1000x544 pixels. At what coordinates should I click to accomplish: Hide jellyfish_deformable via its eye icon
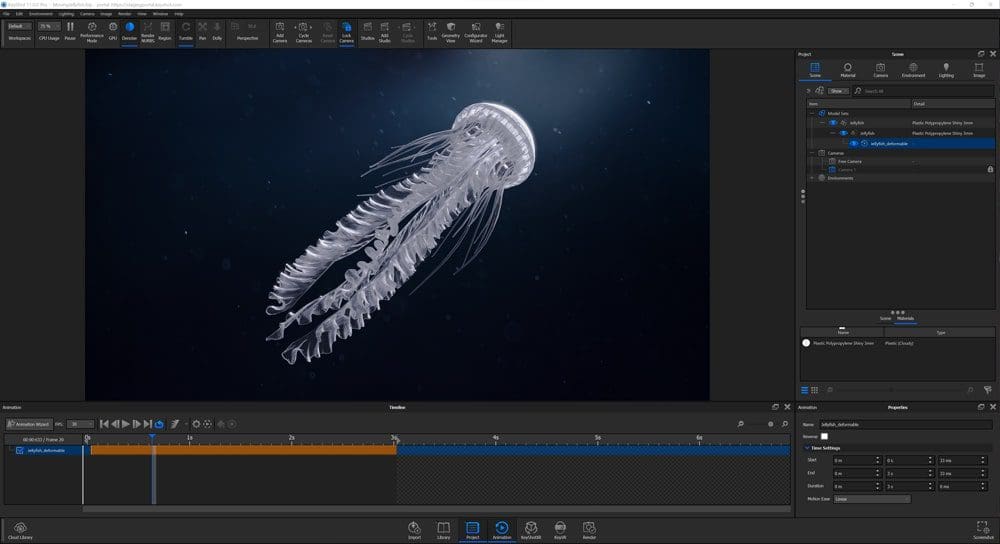[x=853, y=143]
